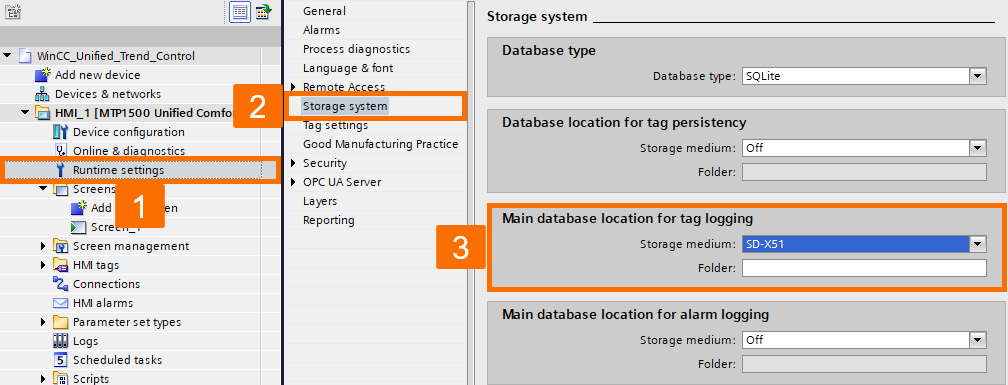Viewport: 1008px width, 385px height.
Task: Click the Device configuration icon
Action: [x=60, y=132]
